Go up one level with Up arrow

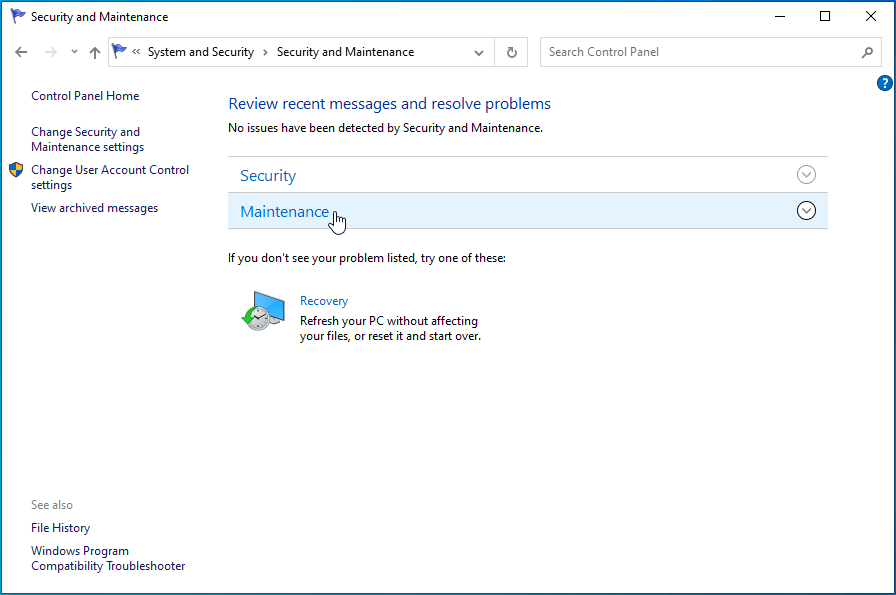[x=95, y=52]
